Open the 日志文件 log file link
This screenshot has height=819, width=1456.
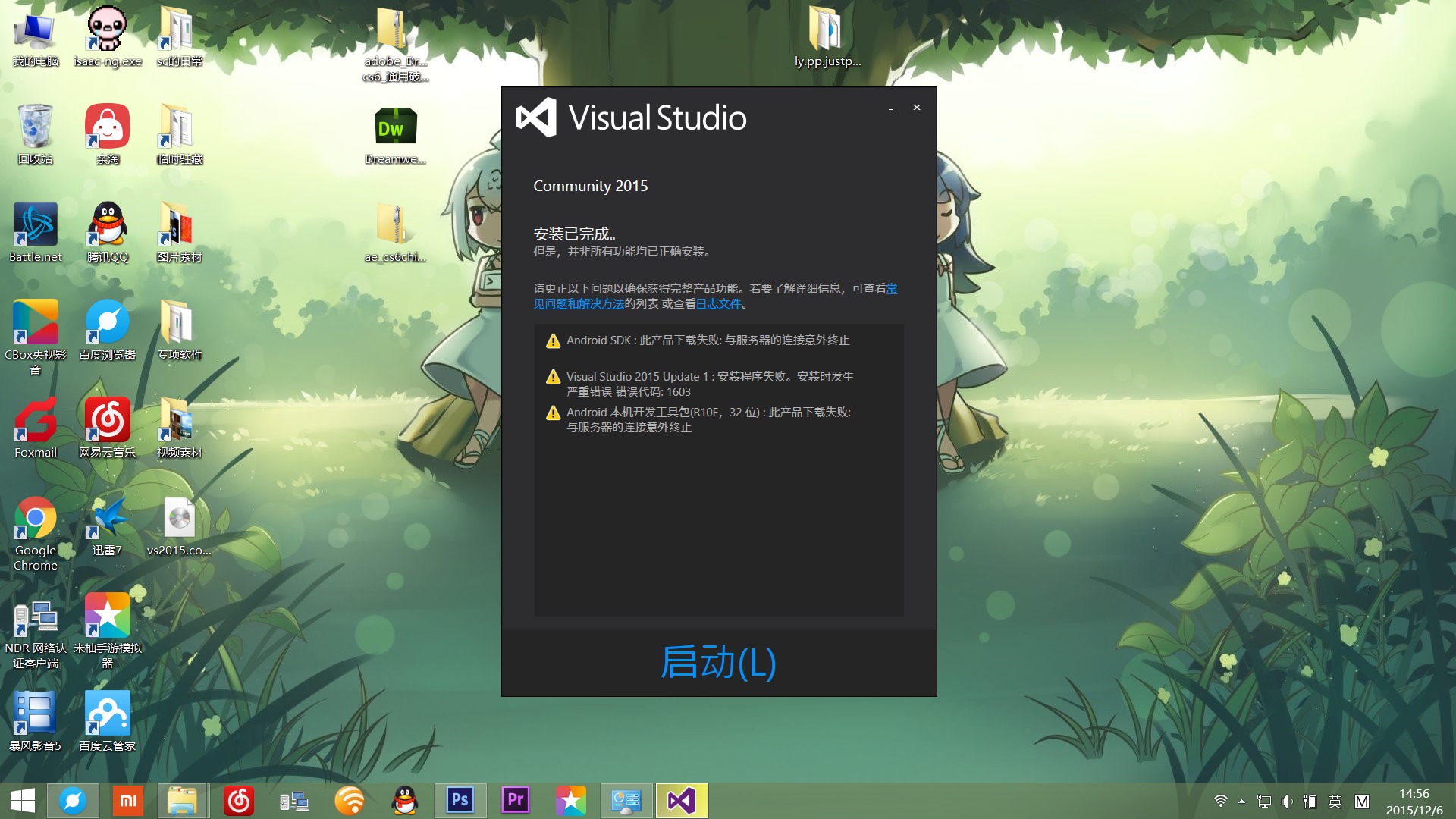(718, 304)
